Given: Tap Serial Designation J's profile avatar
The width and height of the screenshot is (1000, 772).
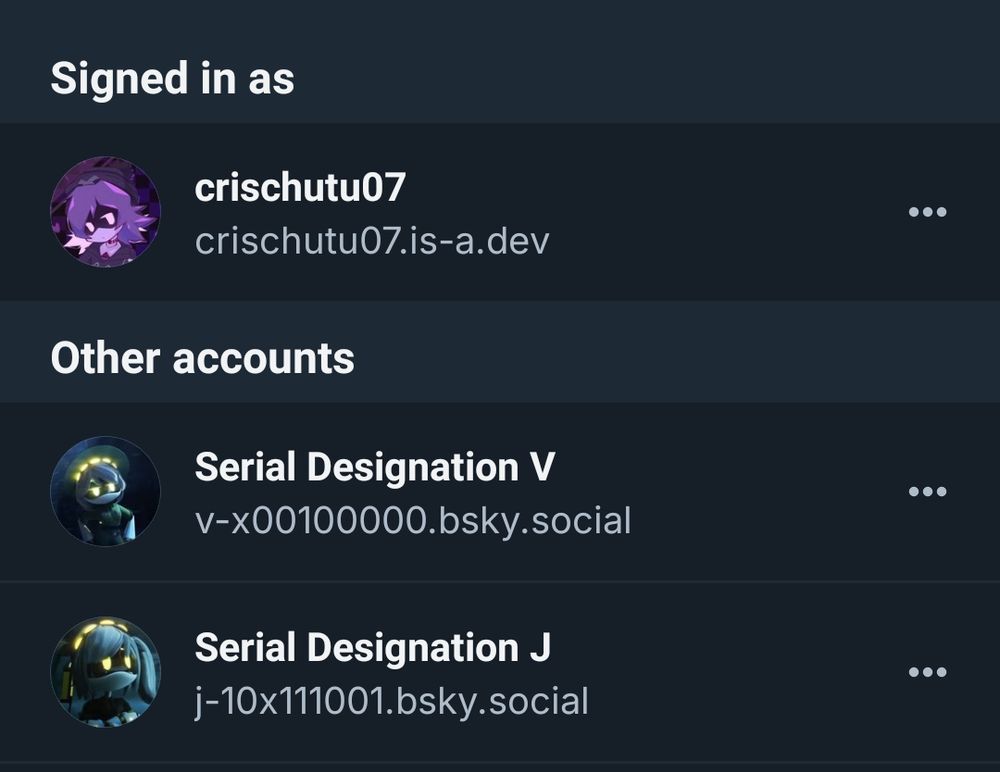Looking at the screenshot, I should [x=105, y=671].
